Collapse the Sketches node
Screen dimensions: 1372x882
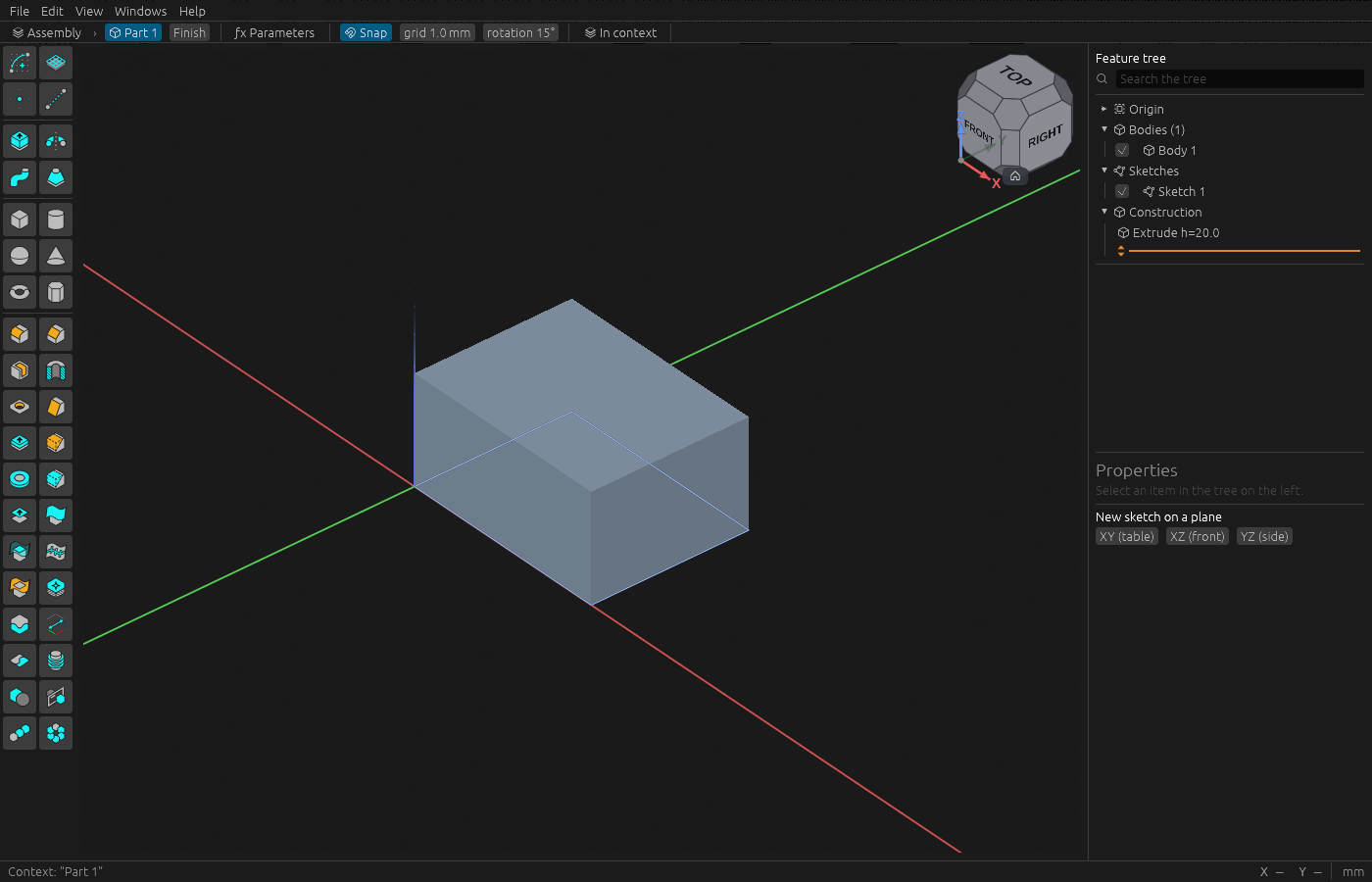(x=1104, y=171)
